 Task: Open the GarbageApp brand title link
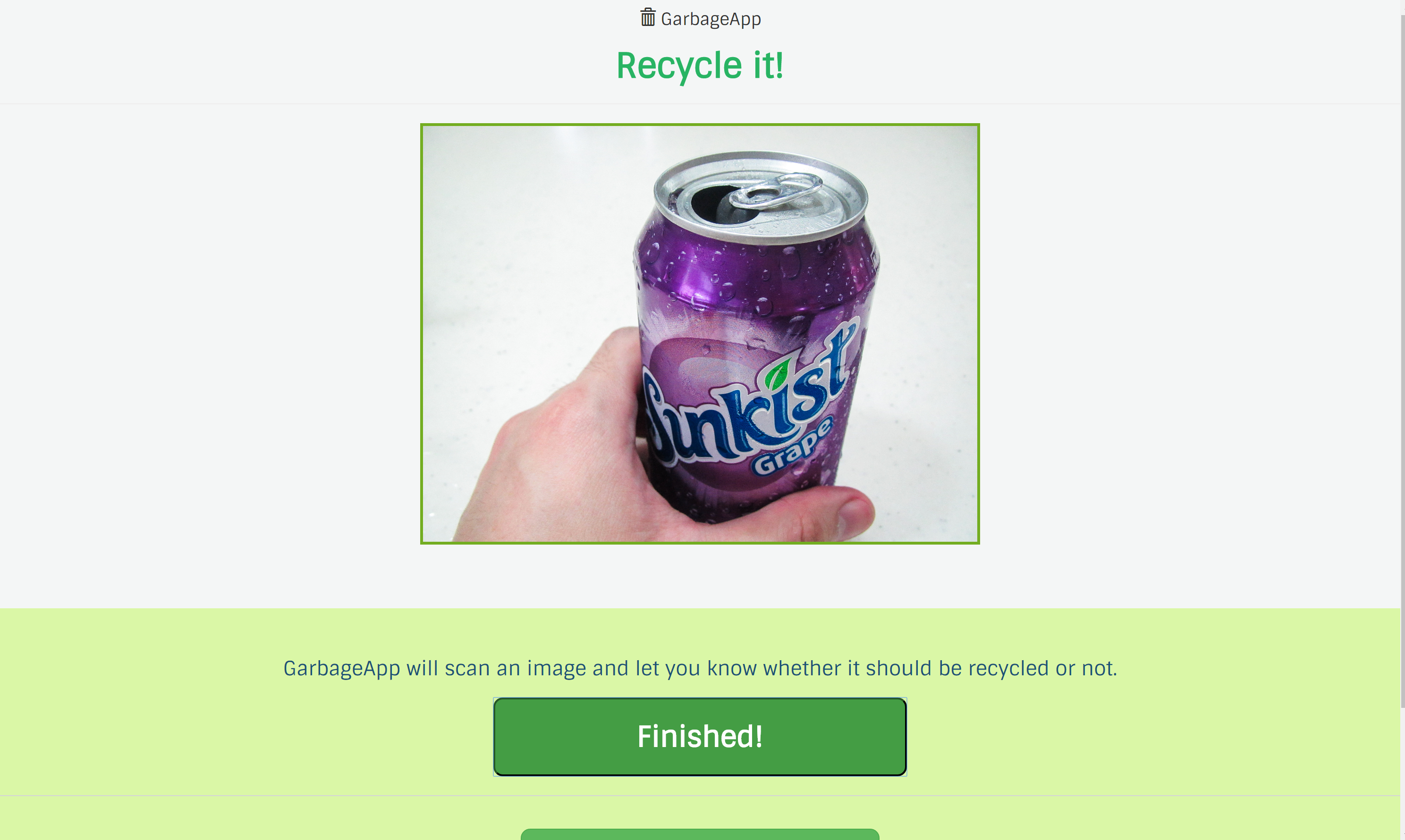[701, 19]
